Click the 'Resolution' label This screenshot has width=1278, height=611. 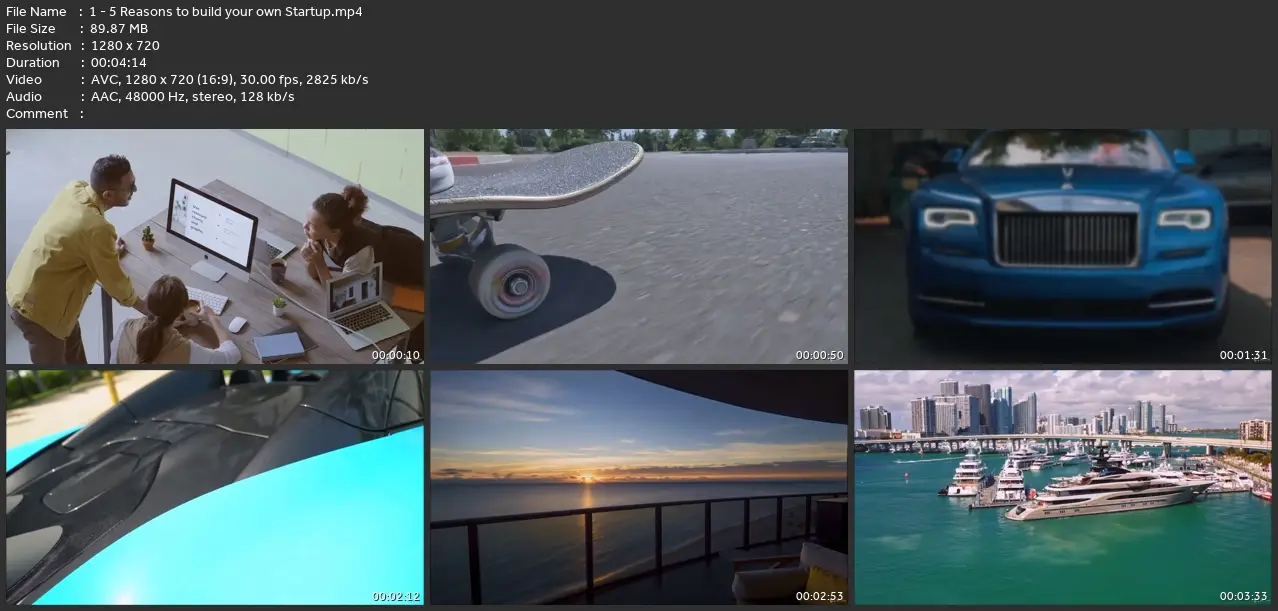[x=39, y=46]
